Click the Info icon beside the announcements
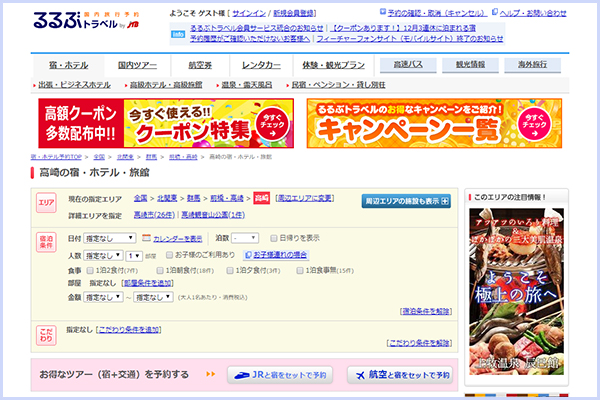This screenshot has width=600, height=400. [x=177, y=33]
